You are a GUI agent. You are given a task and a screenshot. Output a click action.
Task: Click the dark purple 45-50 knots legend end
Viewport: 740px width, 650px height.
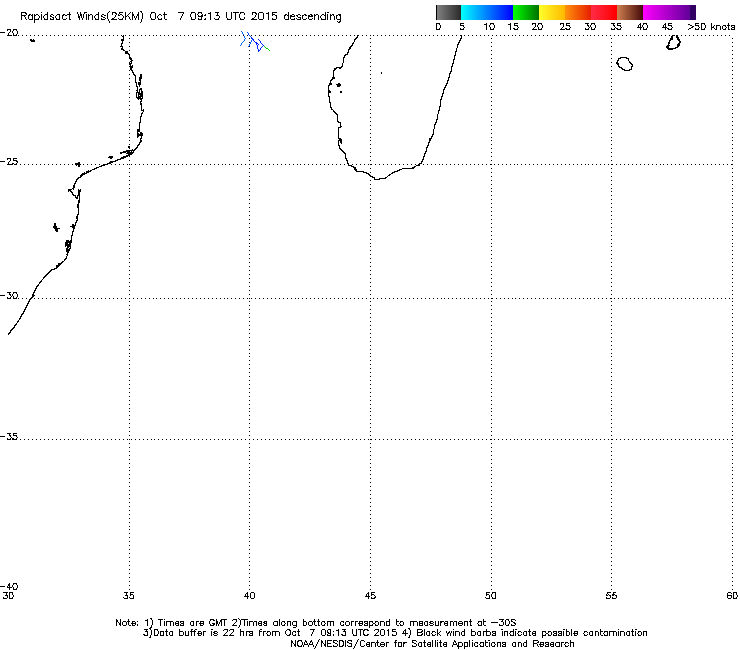[x=693, y=12]
